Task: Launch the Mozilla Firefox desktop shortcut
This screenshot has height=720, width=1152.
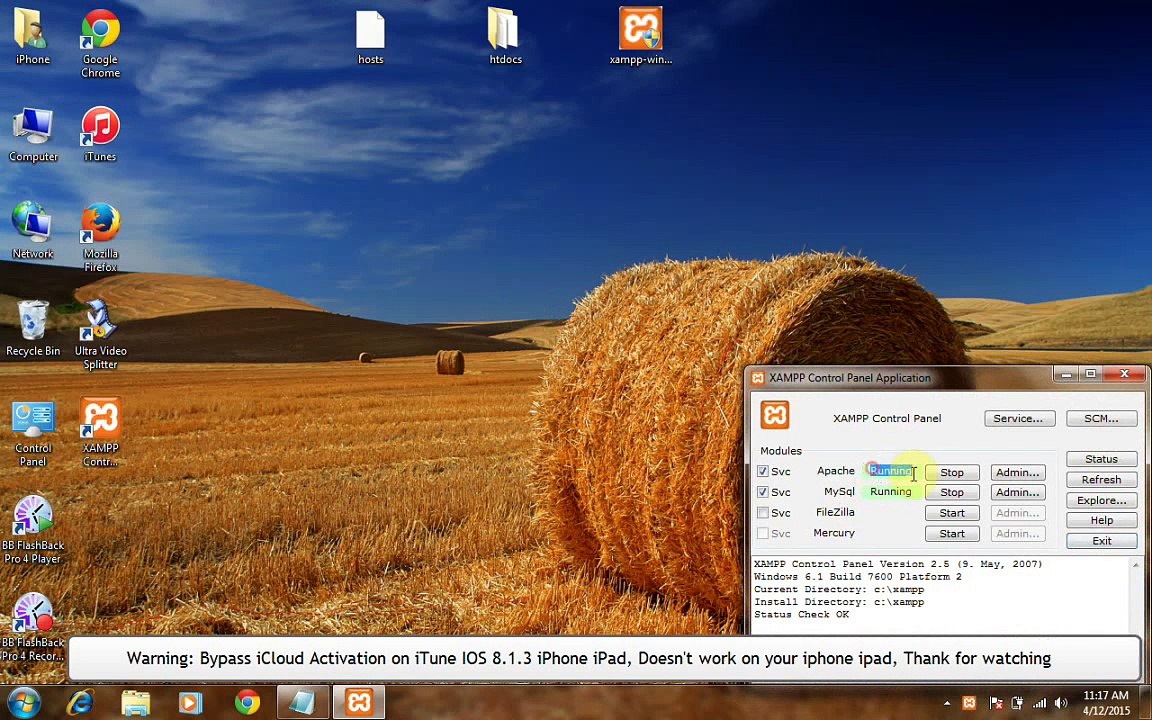Action: tap(101, 237)
